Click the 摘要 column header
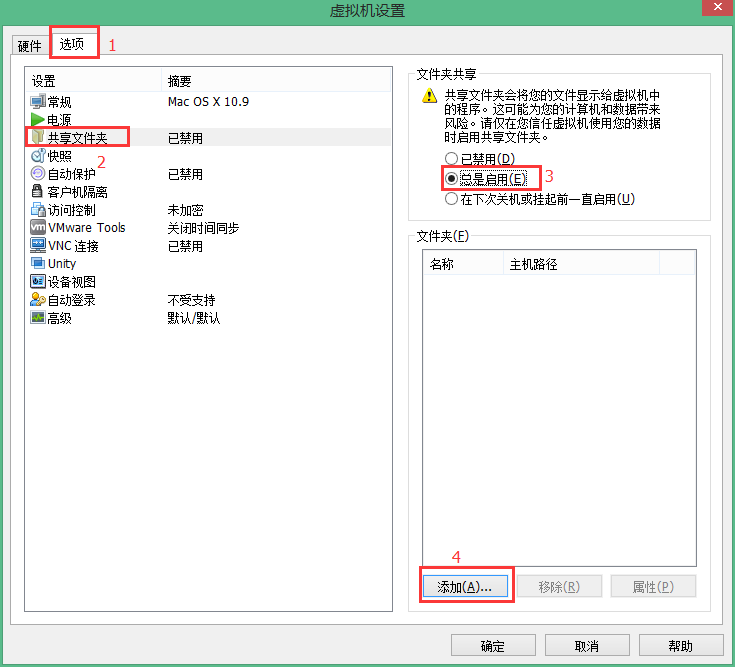735x667 pixels. 276,81
